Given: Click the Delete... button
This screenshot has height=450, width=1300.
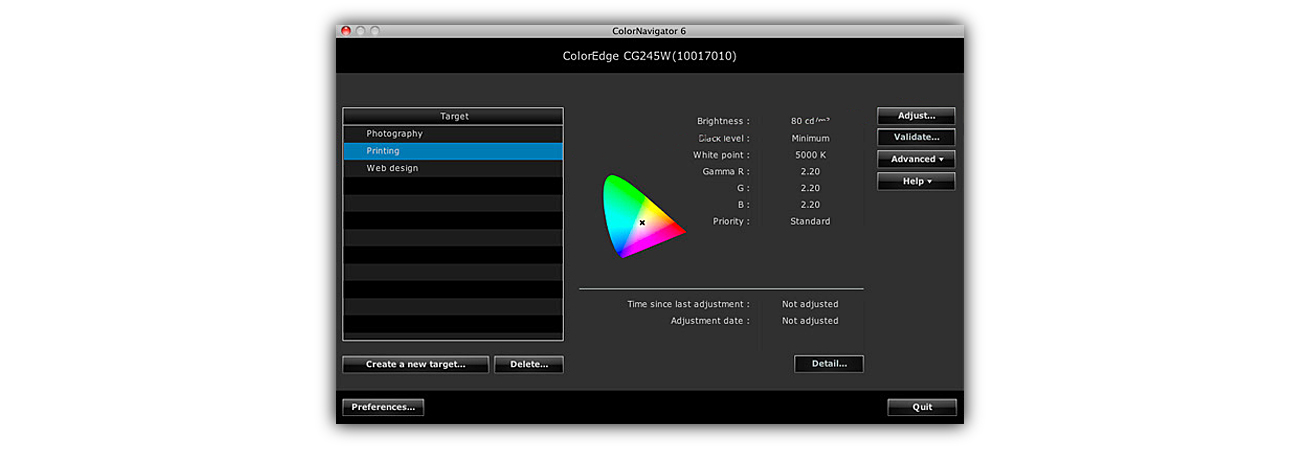Looking at the screenshot, I should click(529, 365).
